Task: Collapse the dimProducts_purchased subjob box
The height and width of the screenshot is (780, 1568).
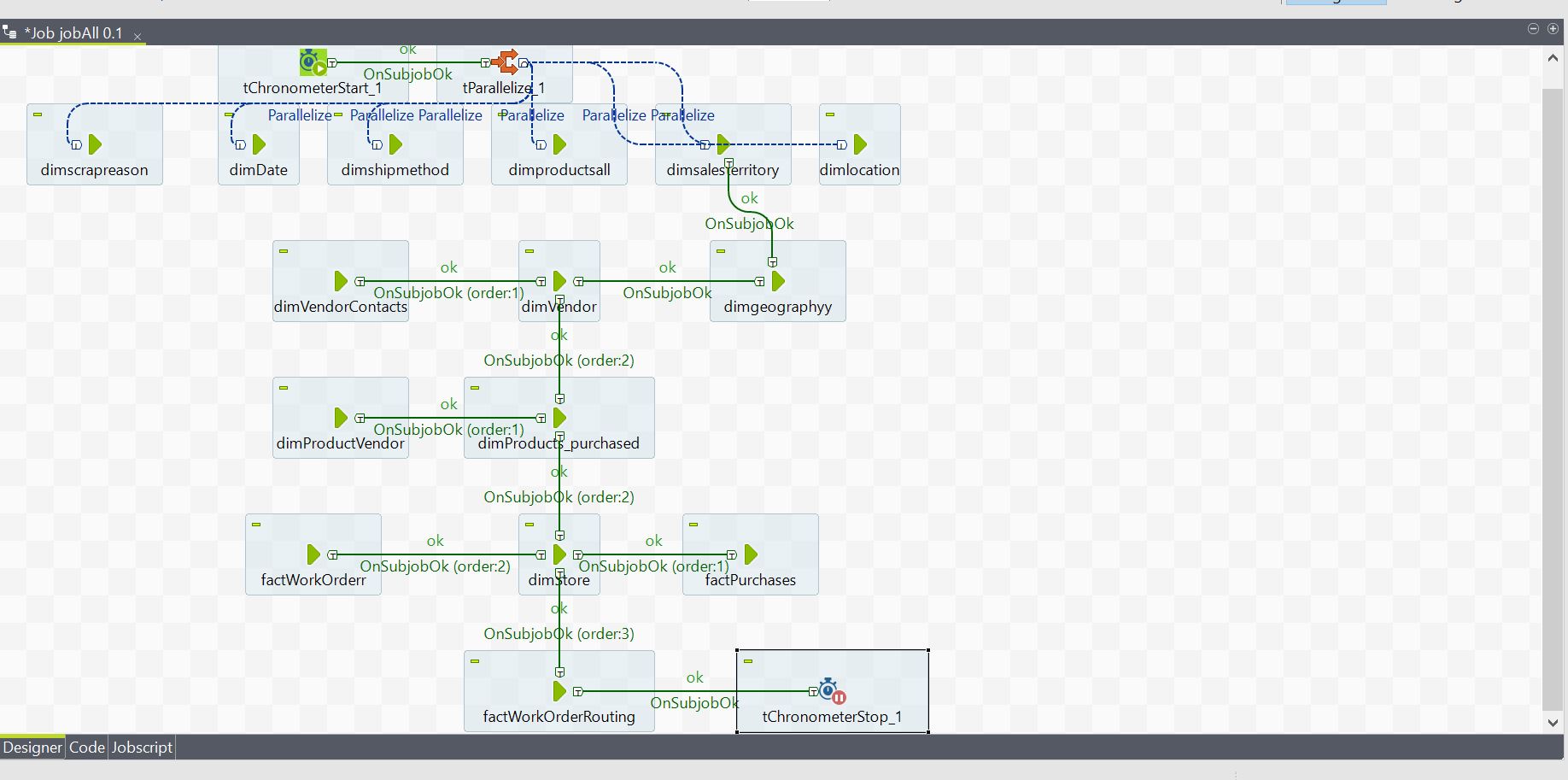Action: [x=475, y=388]
